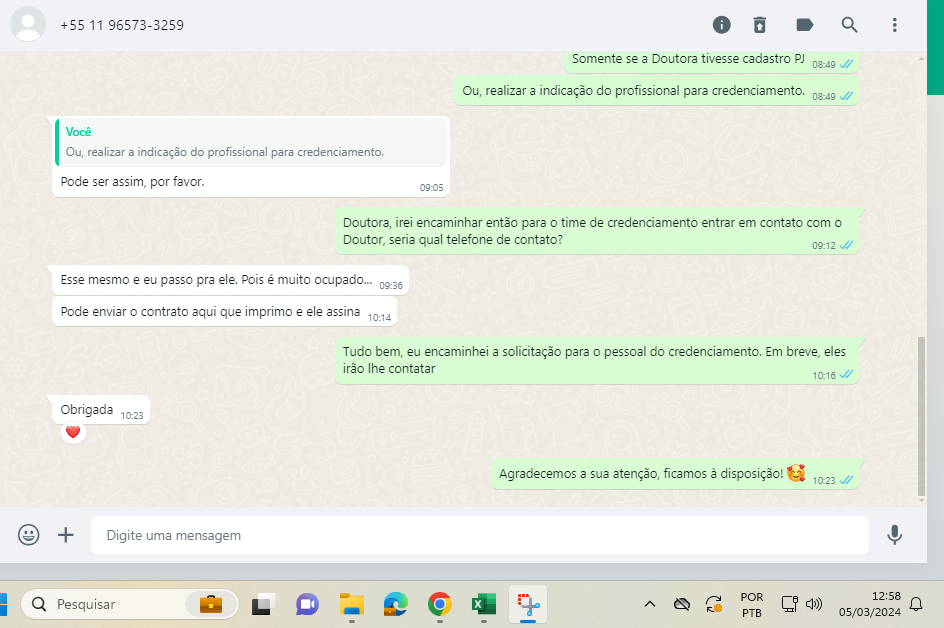Viewport: 944px width, 628px height.
Task: Open the three-dot chat menu
Action: click(x=894, y=25)
